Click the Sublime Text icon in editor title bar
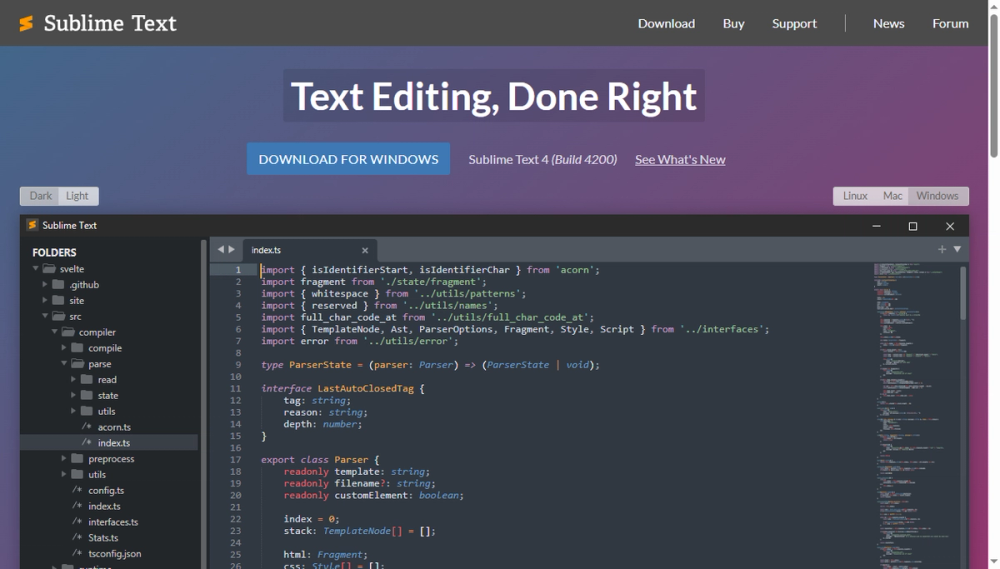Viewport: 1000px width, 569px height. pyautogui.click(x=32, y=225)
